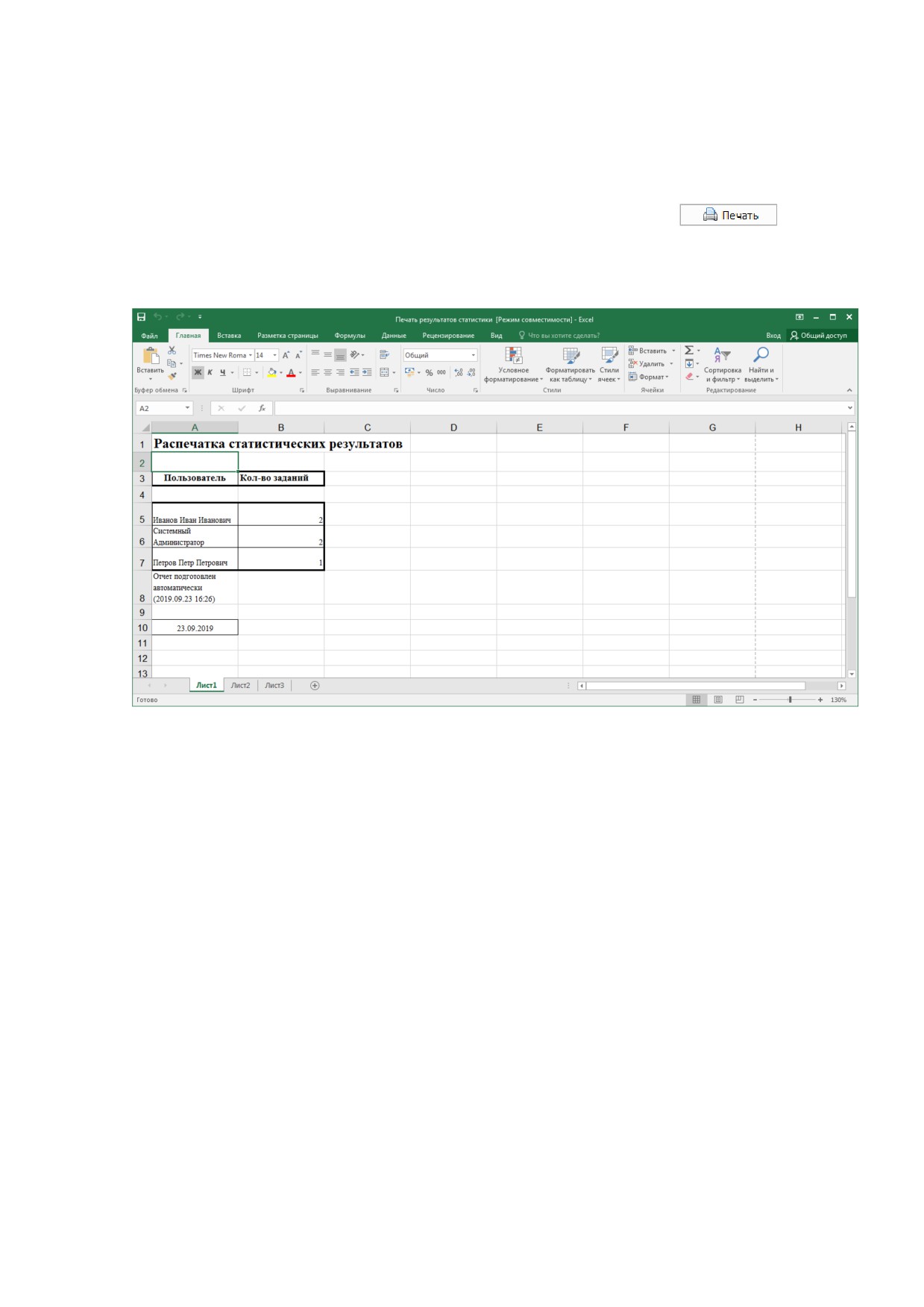The image size is (924, 1307).
Task: Open the Name Box A2 dropdown
Action: (187, 408)
